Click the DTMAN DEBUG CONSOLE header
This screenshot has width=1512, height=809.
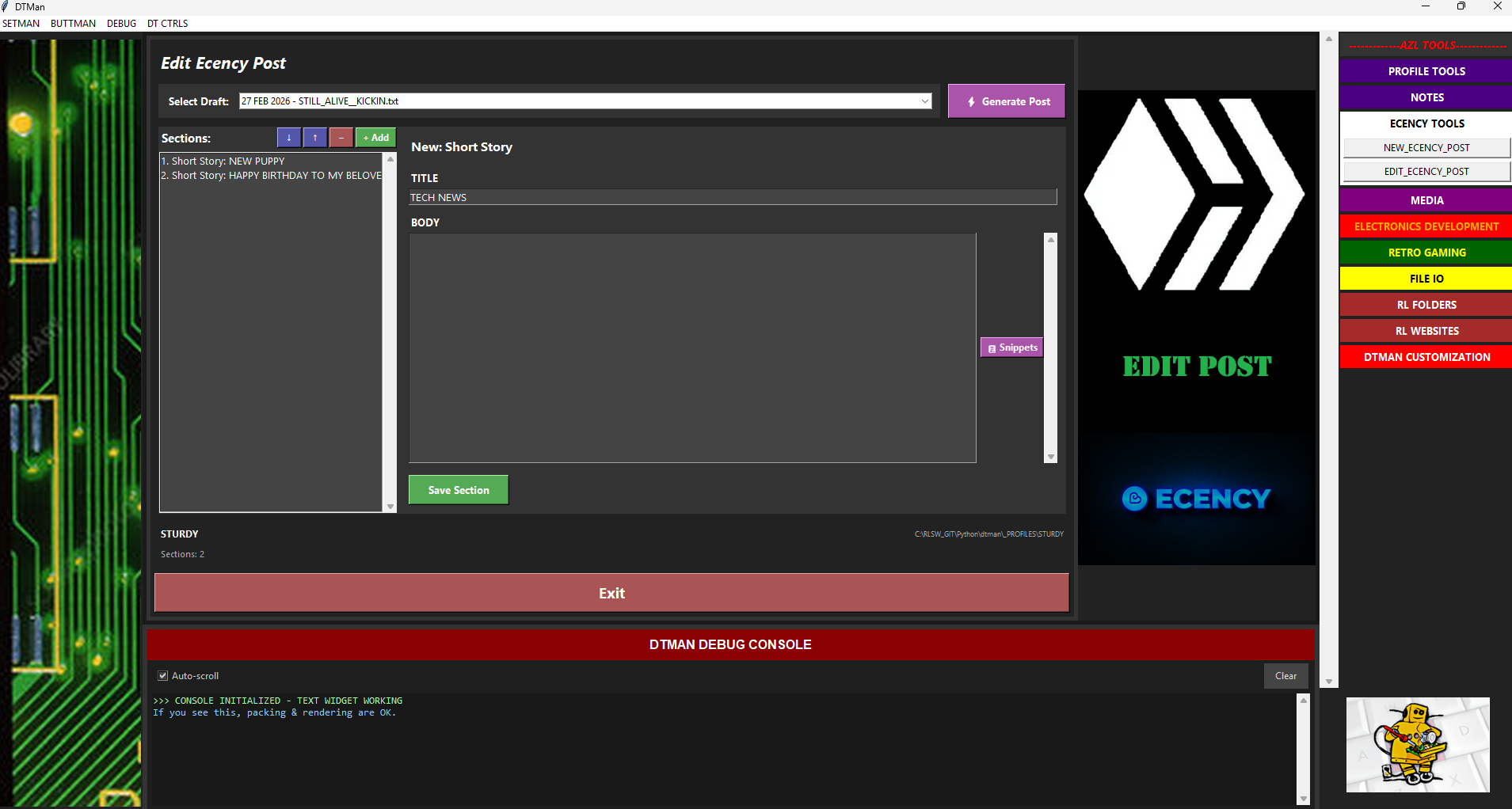click(730, 644)
